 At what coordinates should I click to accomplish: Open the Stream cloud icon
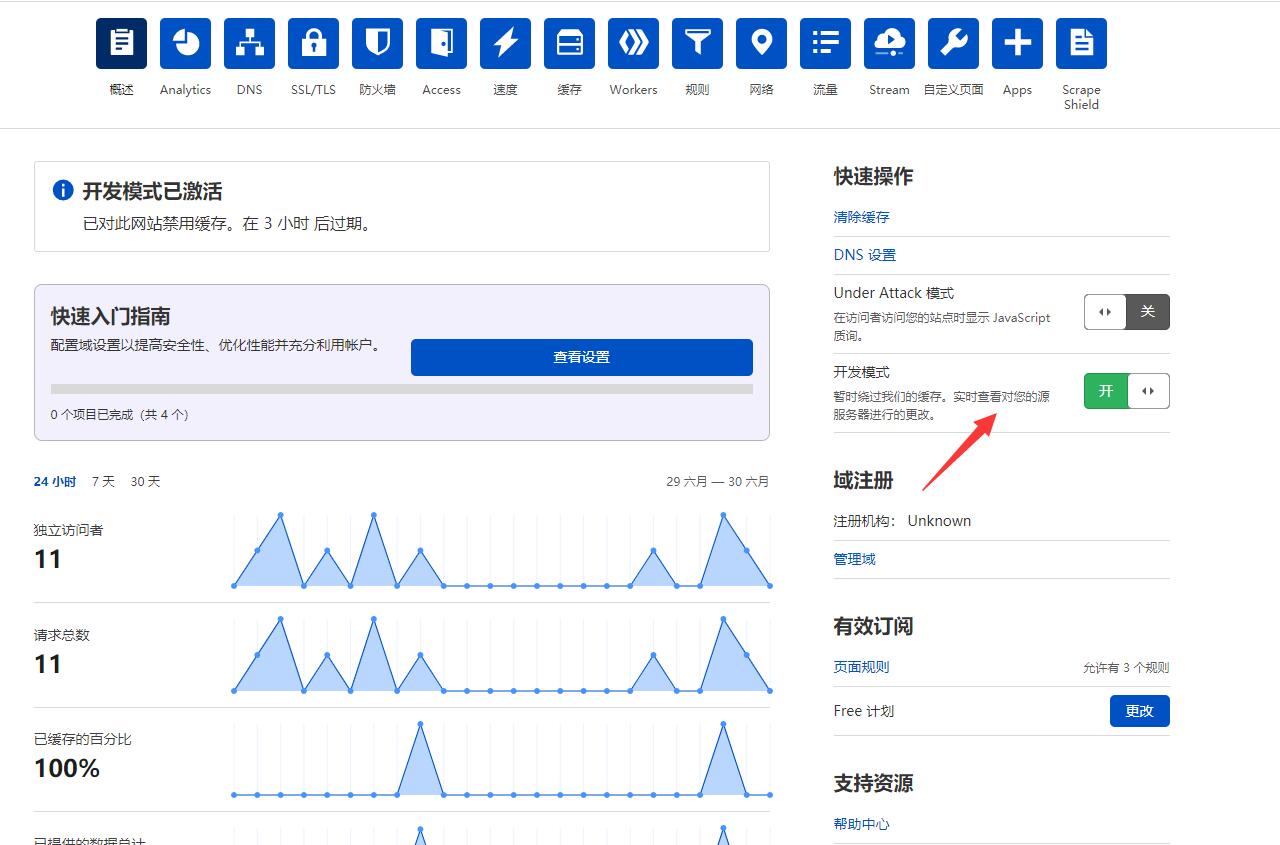pyautogui.click(x=889, y=44)
